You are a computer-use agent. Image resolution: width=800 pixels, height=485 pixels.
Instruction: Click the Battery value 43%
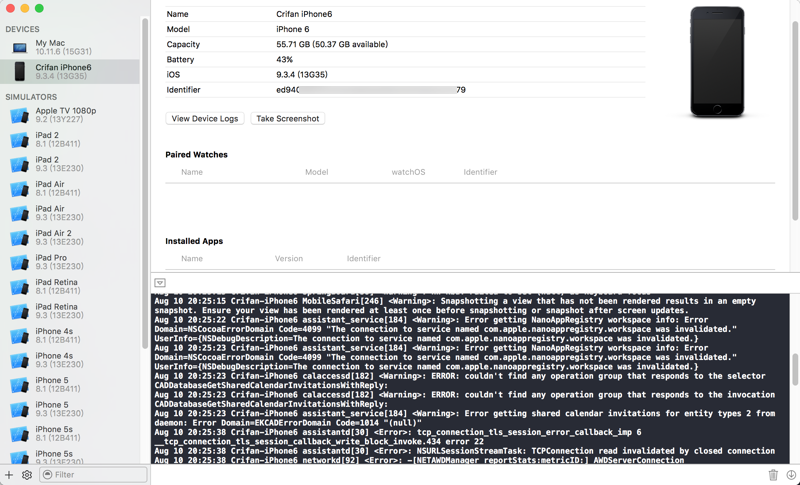coord(285,60)
